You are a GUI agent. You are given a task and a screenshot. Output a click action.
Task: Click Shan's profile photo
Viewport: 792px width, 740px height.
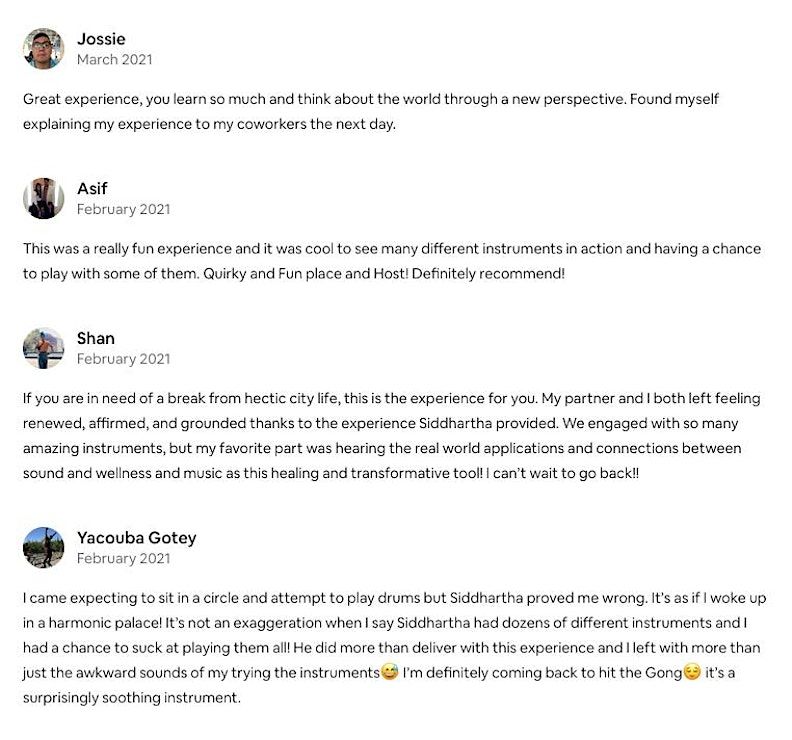[43, 348]
